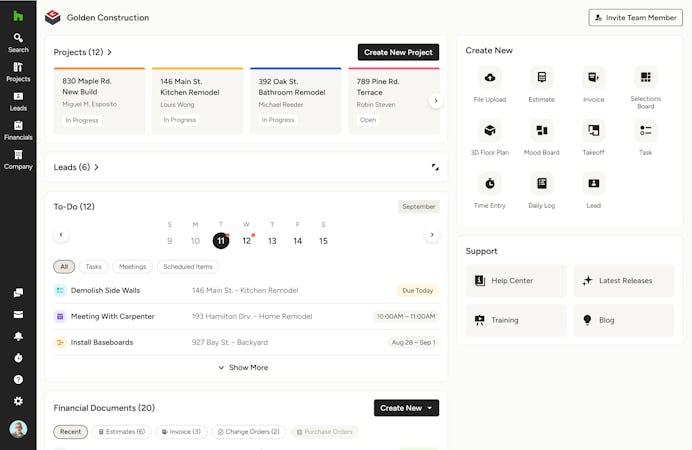The height and width of the screenshot is (450, 692).
Task: Open the timer icon in sidebar
Action: point(18,358)
